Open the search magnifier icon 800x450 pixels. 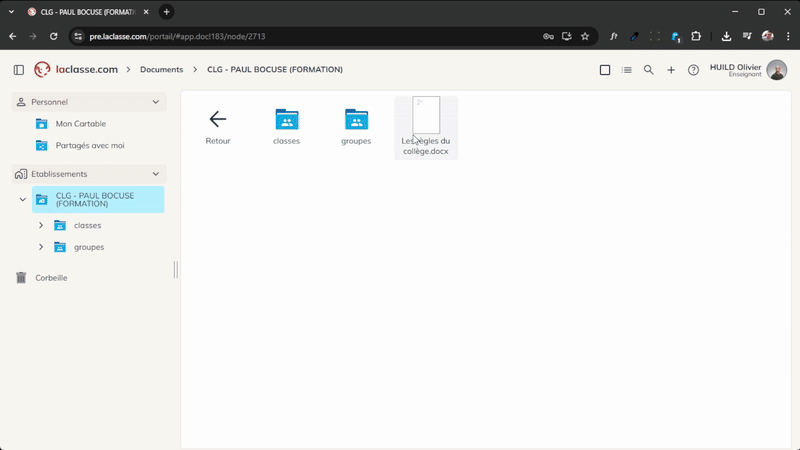pyautogui.click(x=648, y=70)
